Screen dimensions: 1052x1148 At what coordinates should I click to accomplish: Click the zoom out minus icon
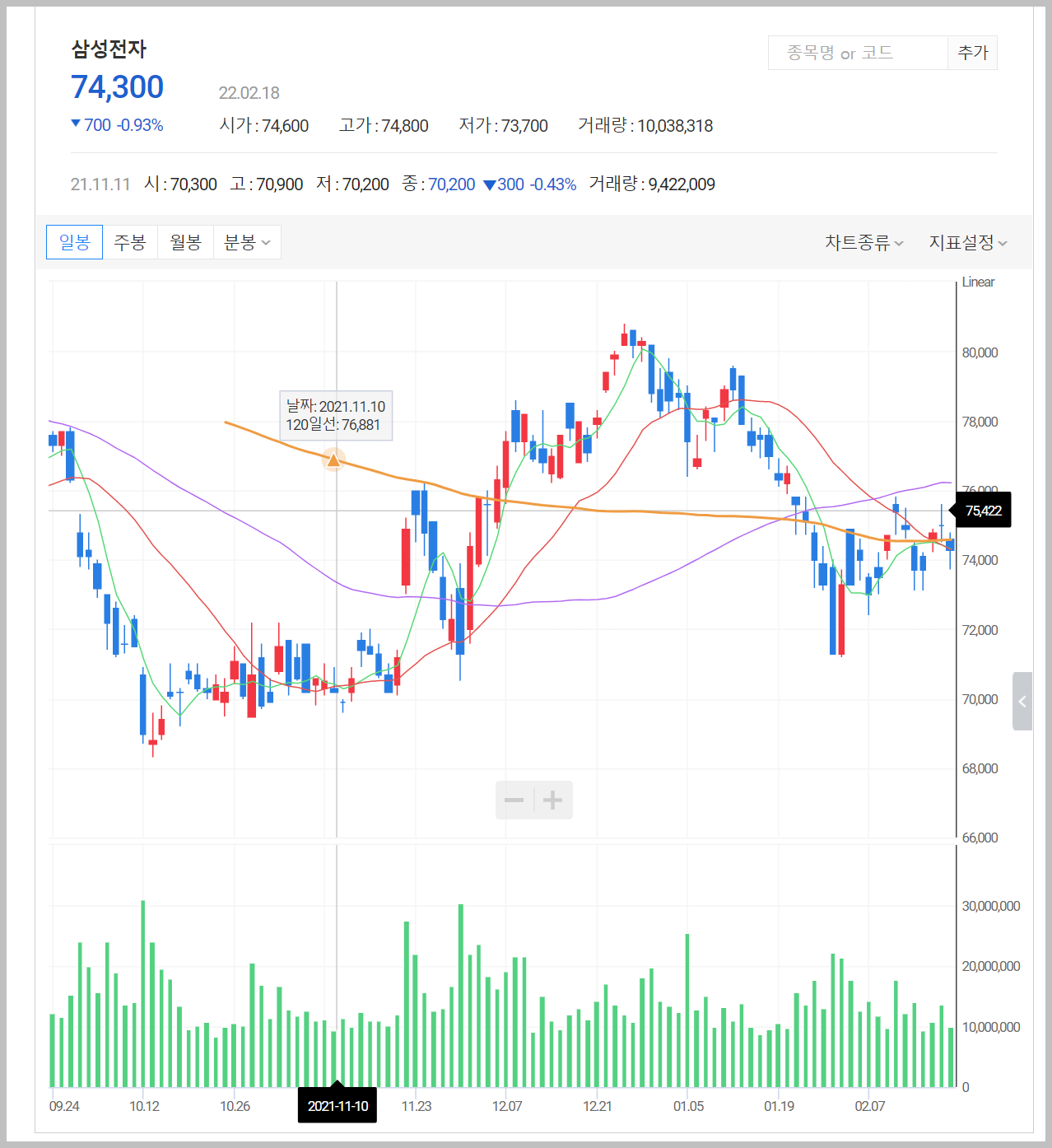514,800
